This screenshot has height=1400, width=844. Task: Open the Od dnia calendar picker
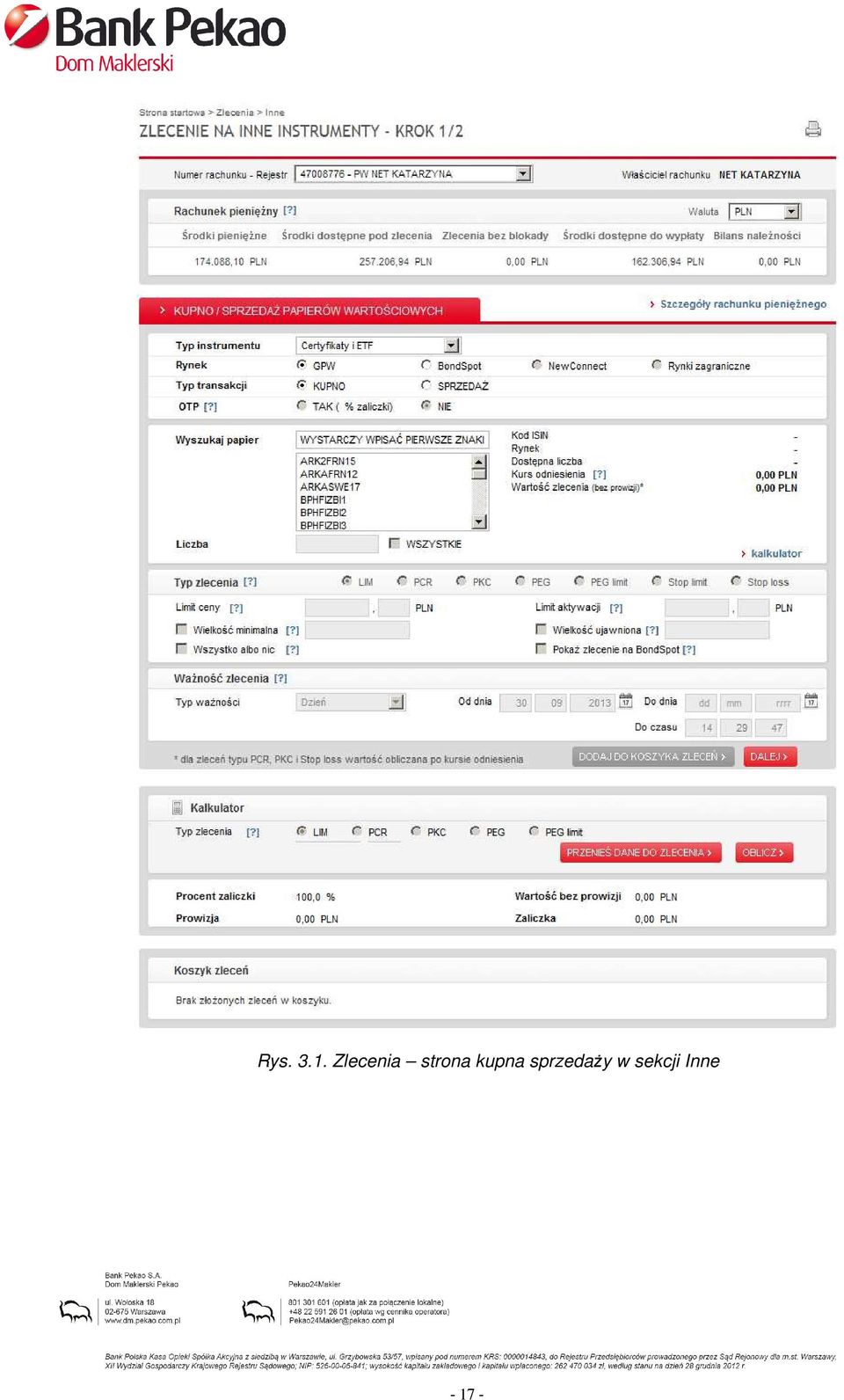point(626,701)
